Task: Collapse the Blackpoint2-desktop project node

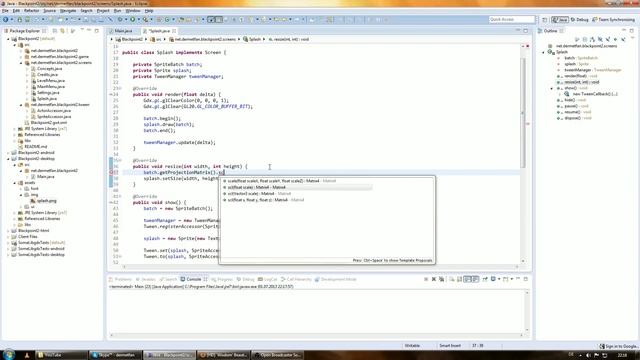Action: pos(8,159)
